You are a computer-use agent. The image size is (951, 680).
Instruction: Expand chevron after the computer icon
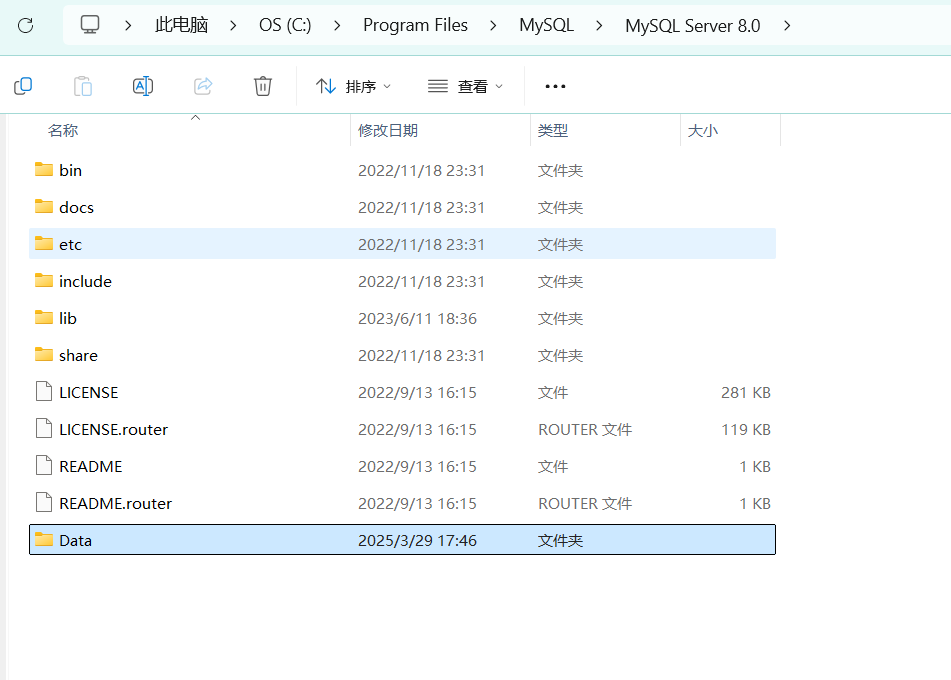[128, 25]
